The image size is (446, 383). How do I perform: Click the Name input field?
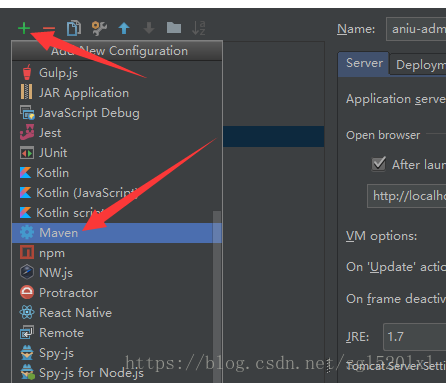[x=416, y=29]
